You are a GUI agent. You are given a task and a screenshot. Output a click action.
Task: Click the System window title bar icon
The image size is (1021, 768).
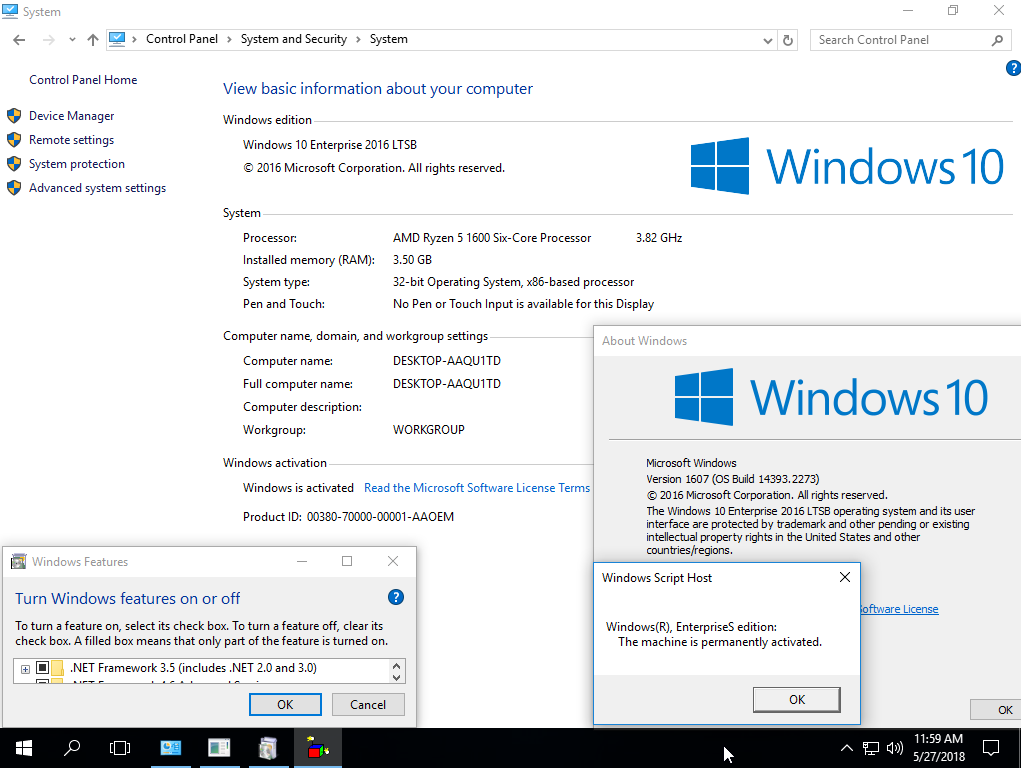click(x=10, y=11)
